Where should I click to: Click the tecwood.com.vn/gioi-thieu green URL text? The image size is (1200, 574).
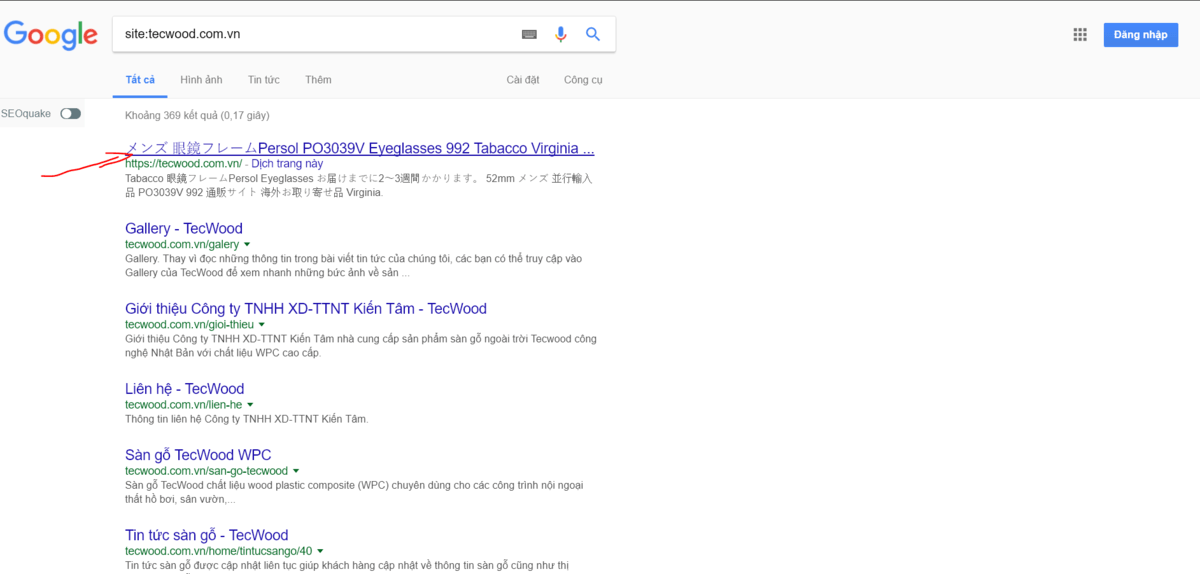(x=190, y=324)
